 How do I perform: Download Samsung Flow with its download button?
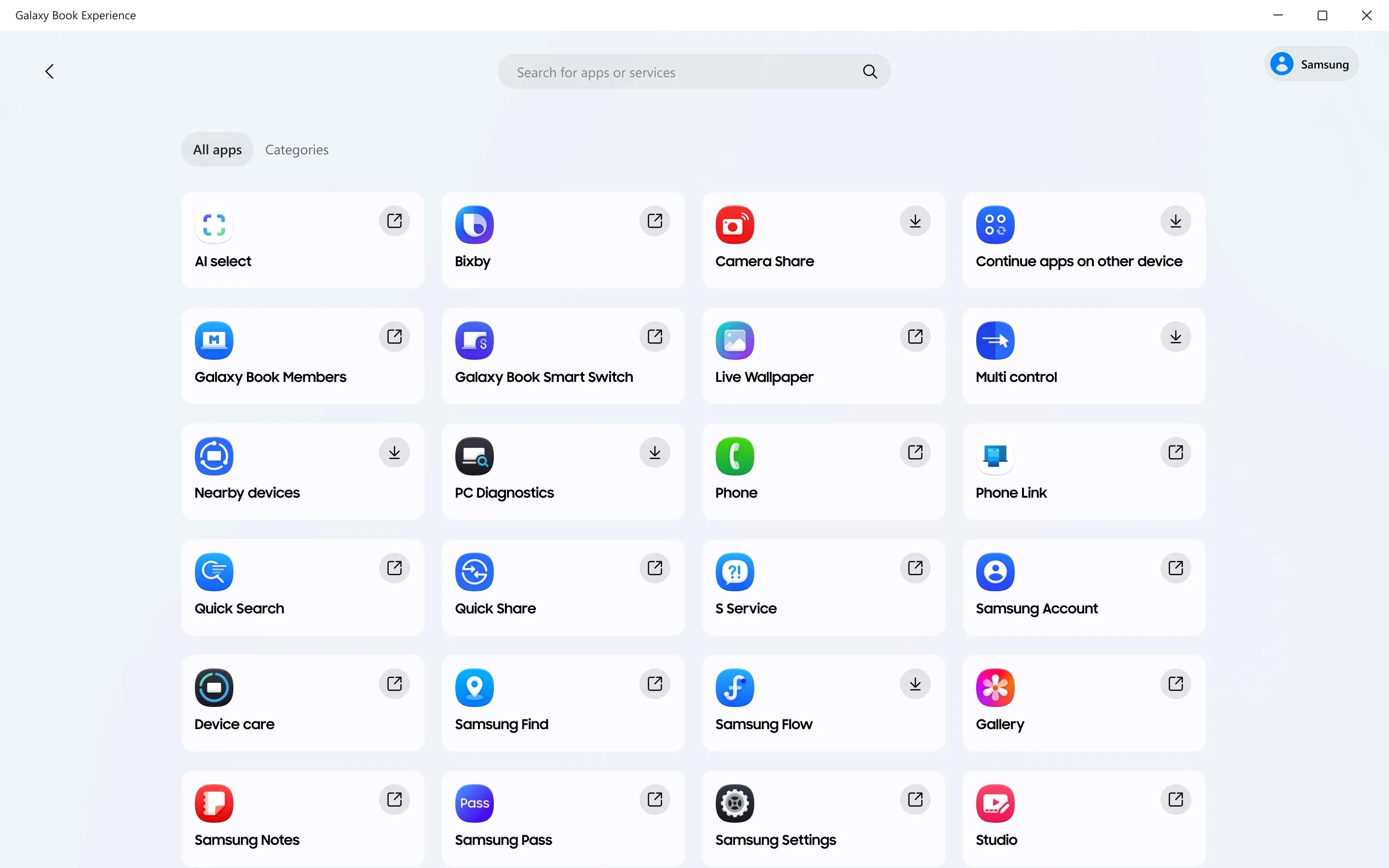(x=915, y=684)
